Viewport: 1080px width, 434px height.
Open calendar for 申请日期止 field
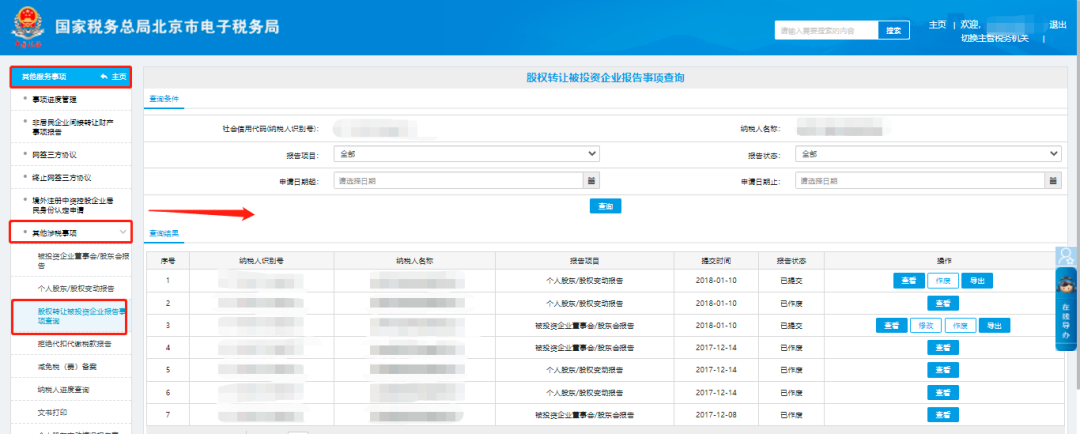[1053, 181]
